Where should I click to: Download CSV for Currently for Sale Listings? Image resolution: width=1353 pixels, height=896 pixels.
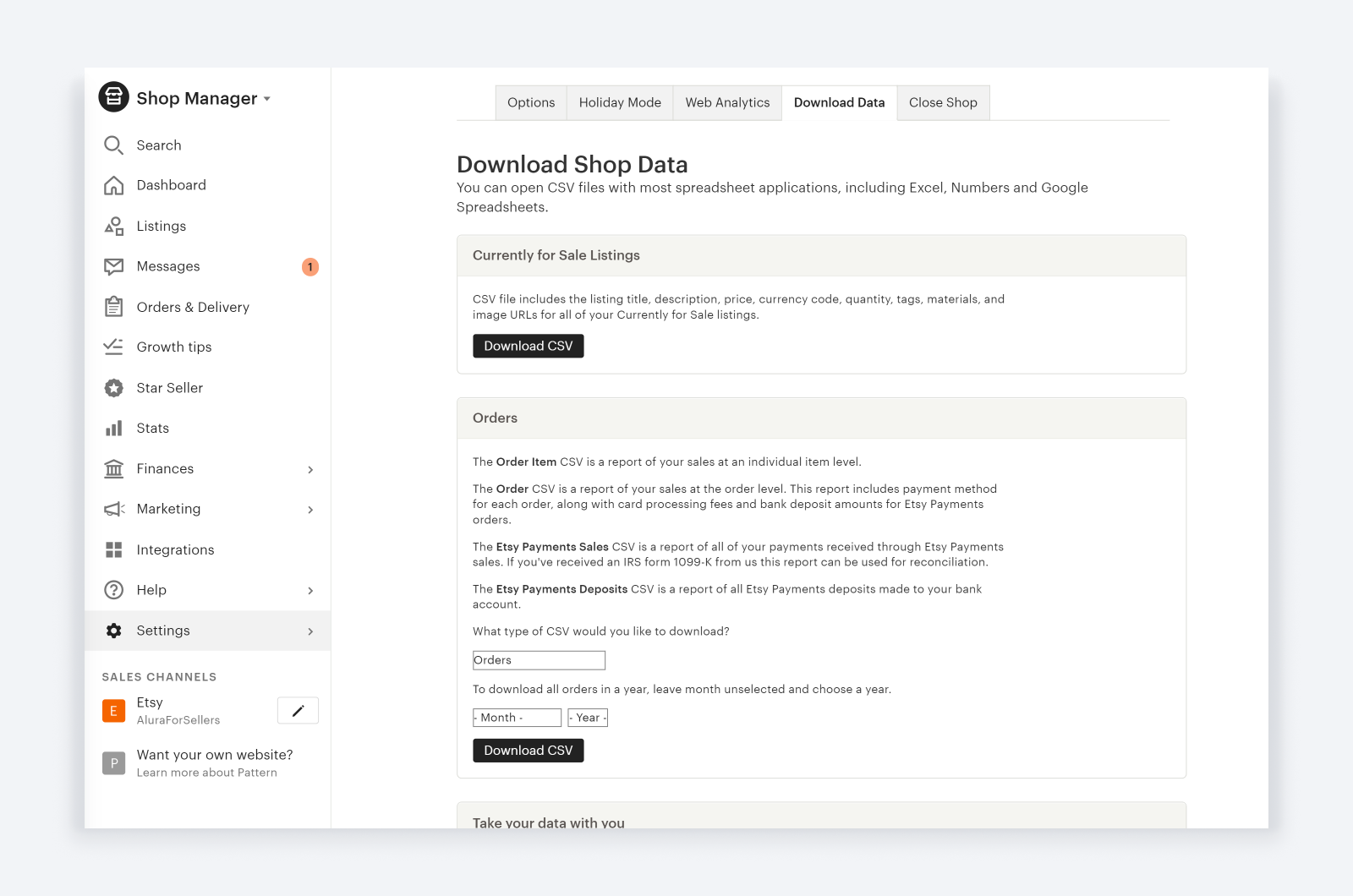(528, 346)
